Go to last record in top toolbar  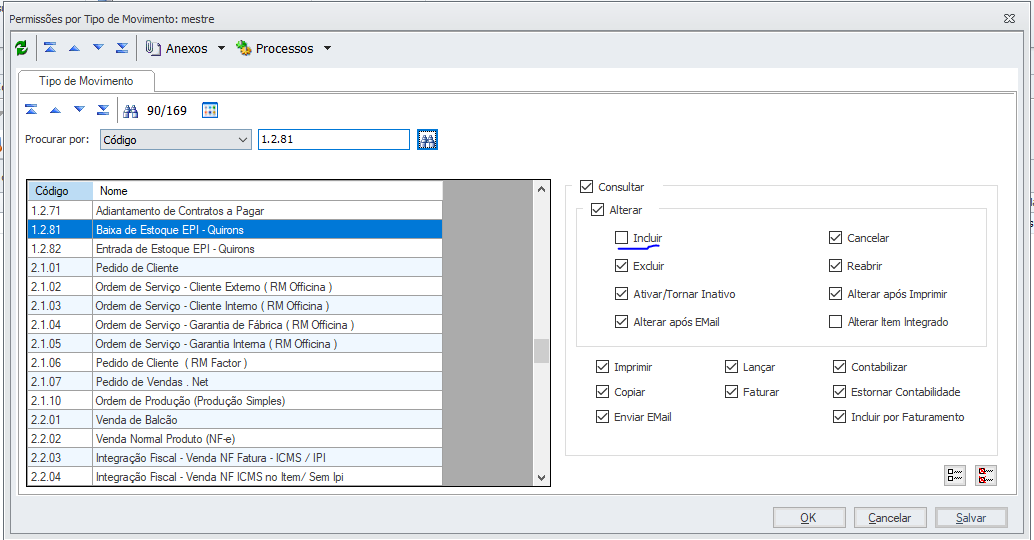click(121, 48)
